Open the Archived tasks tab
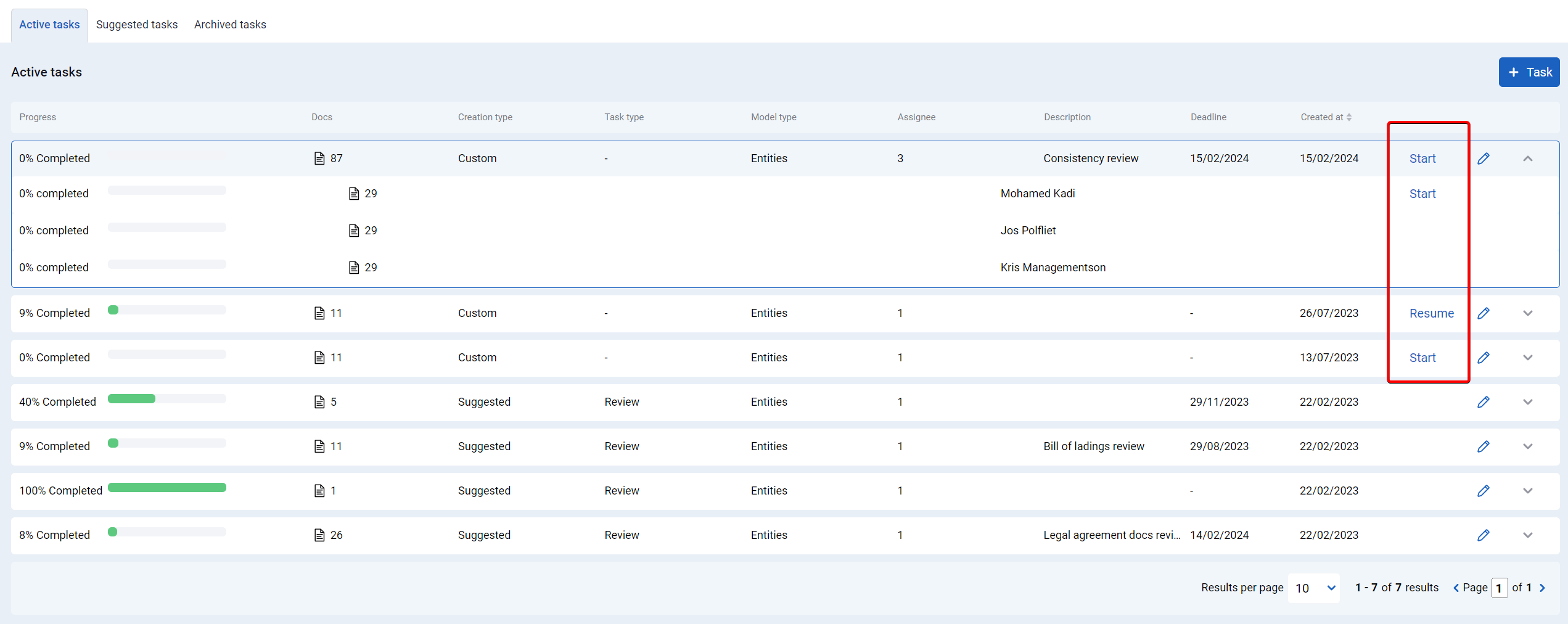Screen dimensions: 1568x624 click(x=230, y=25)
